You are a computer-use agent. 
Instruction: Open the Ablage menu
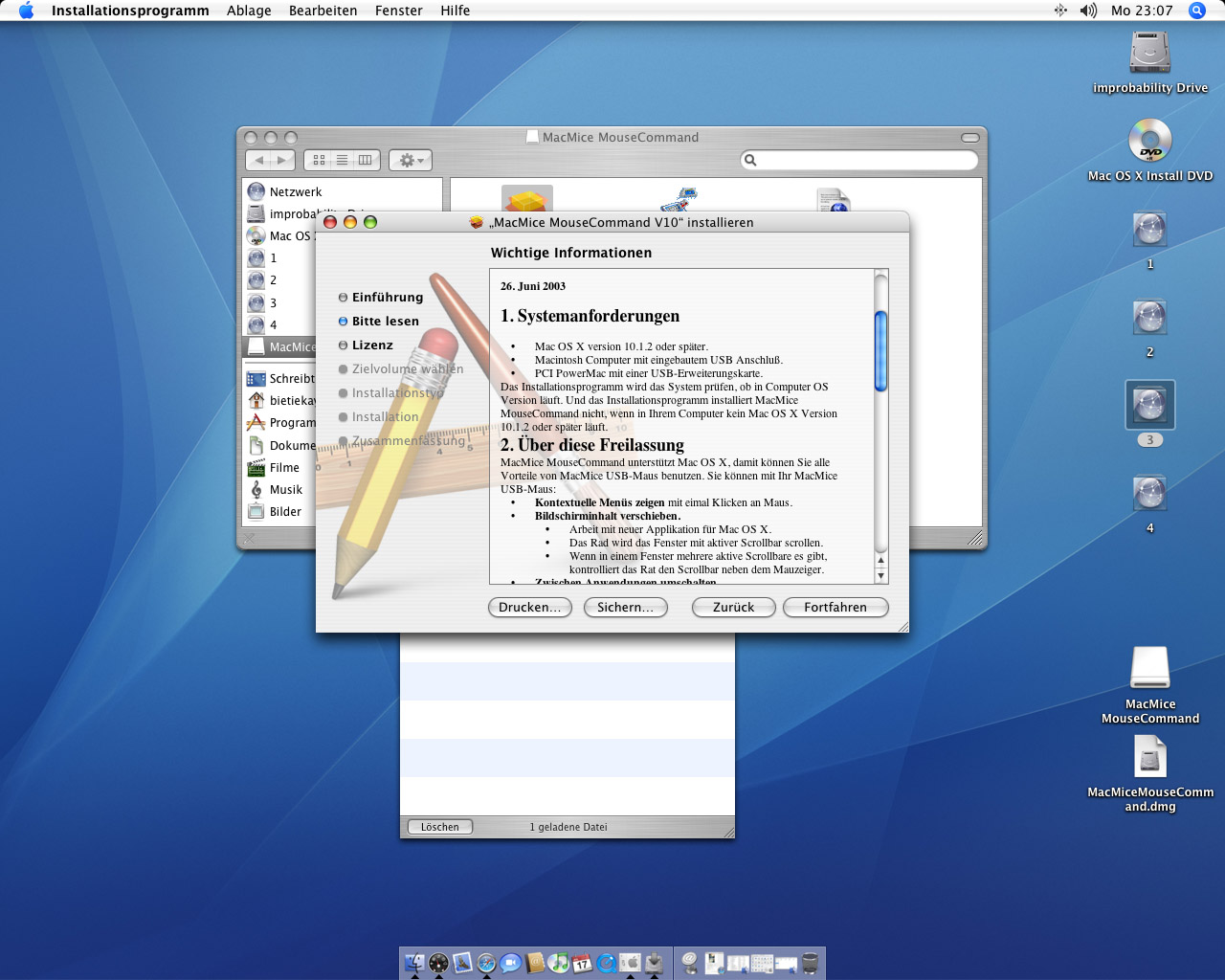pos(249,11)
